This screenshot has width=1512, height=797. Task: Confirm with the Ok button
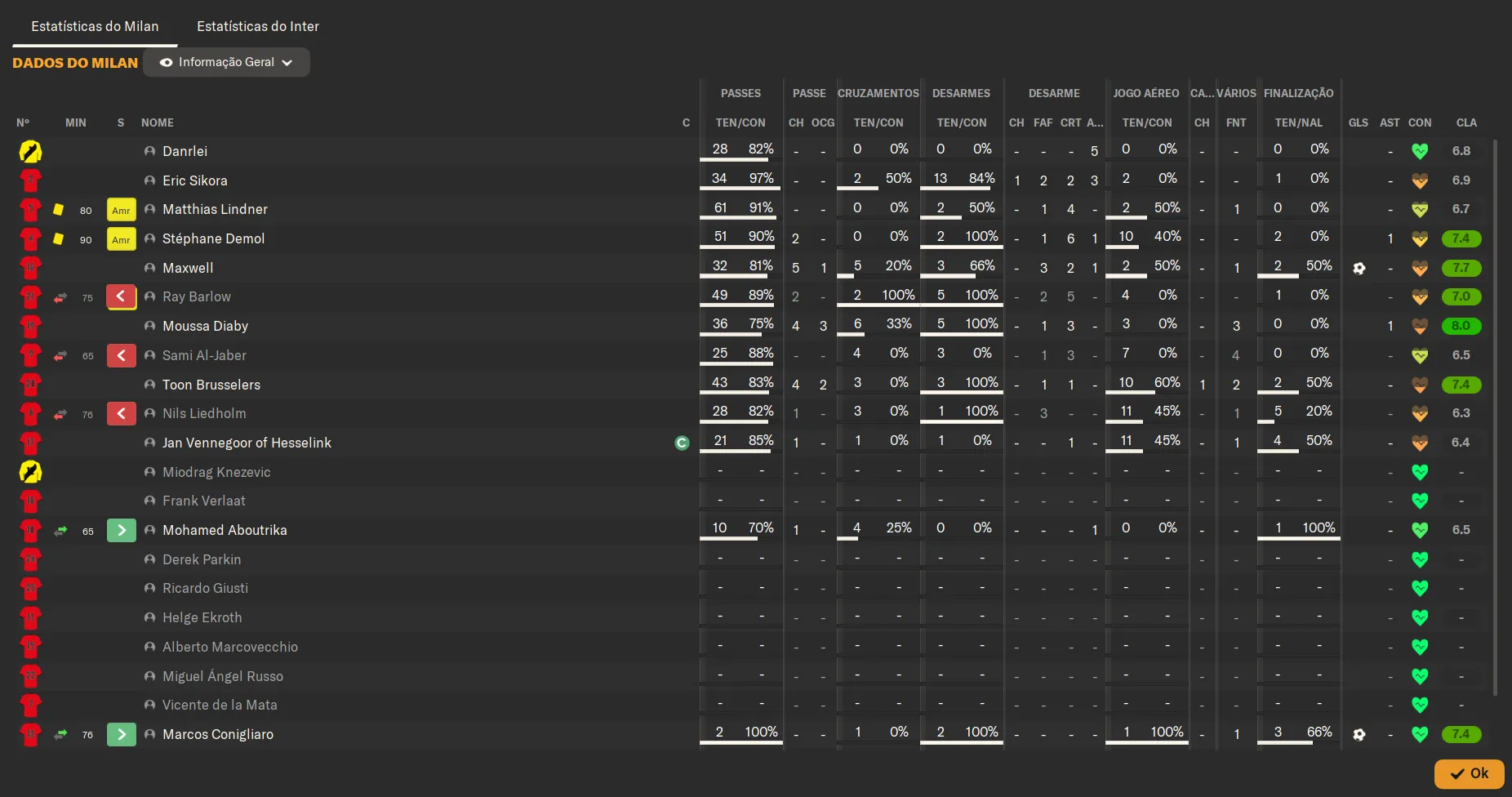(x=1470, y=773)
